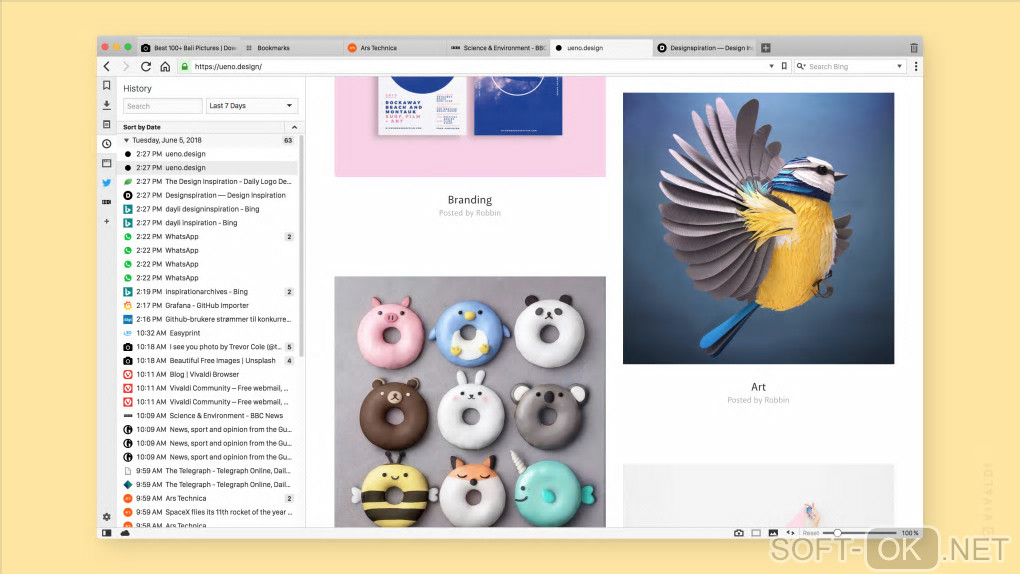The image size is (1020, 574).
Task: Open Science & Environment - BBC News entry
Action: pos(208,415)
